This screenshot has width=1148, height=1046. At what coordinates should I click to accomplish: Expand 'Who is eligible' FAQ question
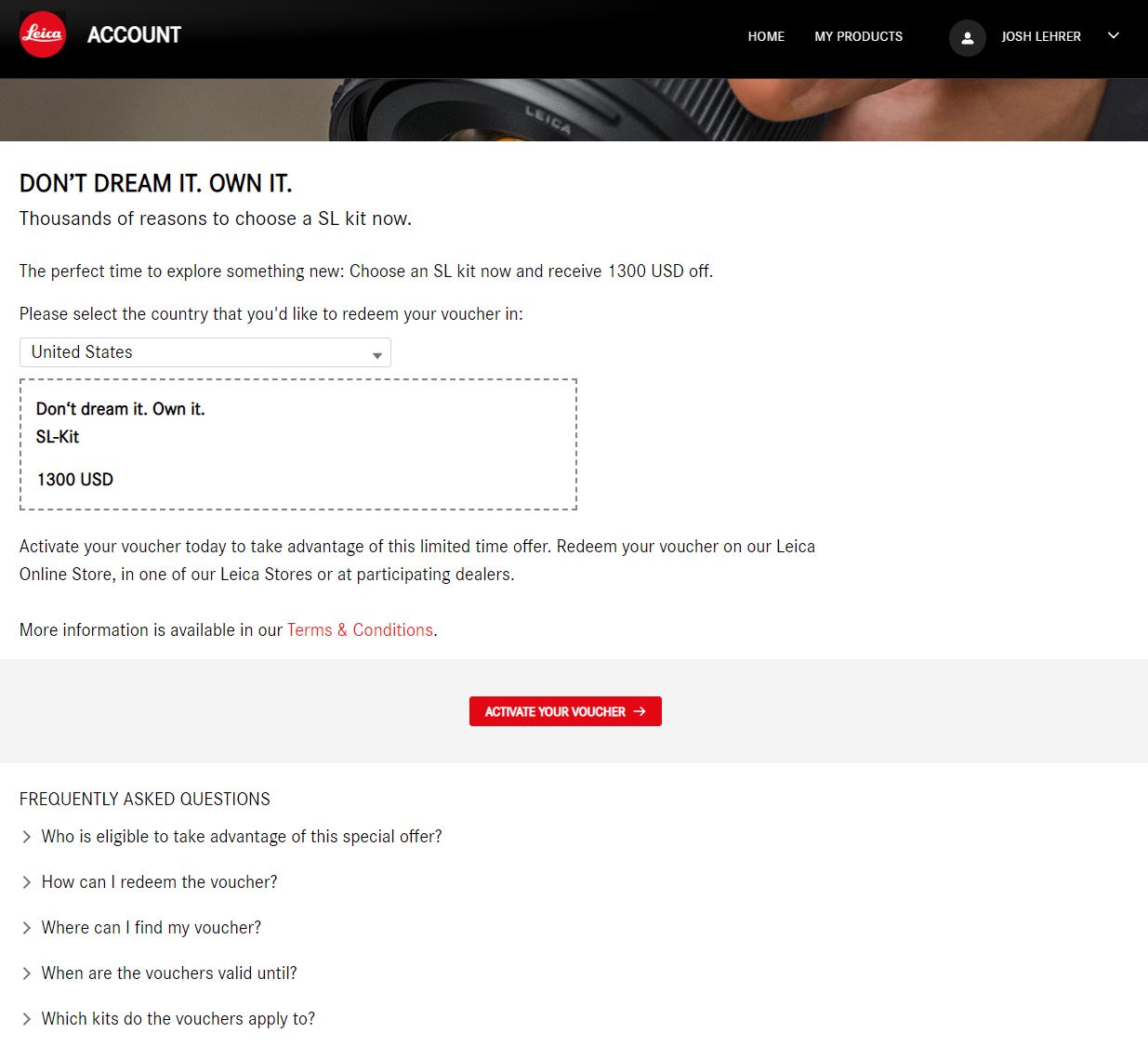pyautogui.click(x=231, y=837)
